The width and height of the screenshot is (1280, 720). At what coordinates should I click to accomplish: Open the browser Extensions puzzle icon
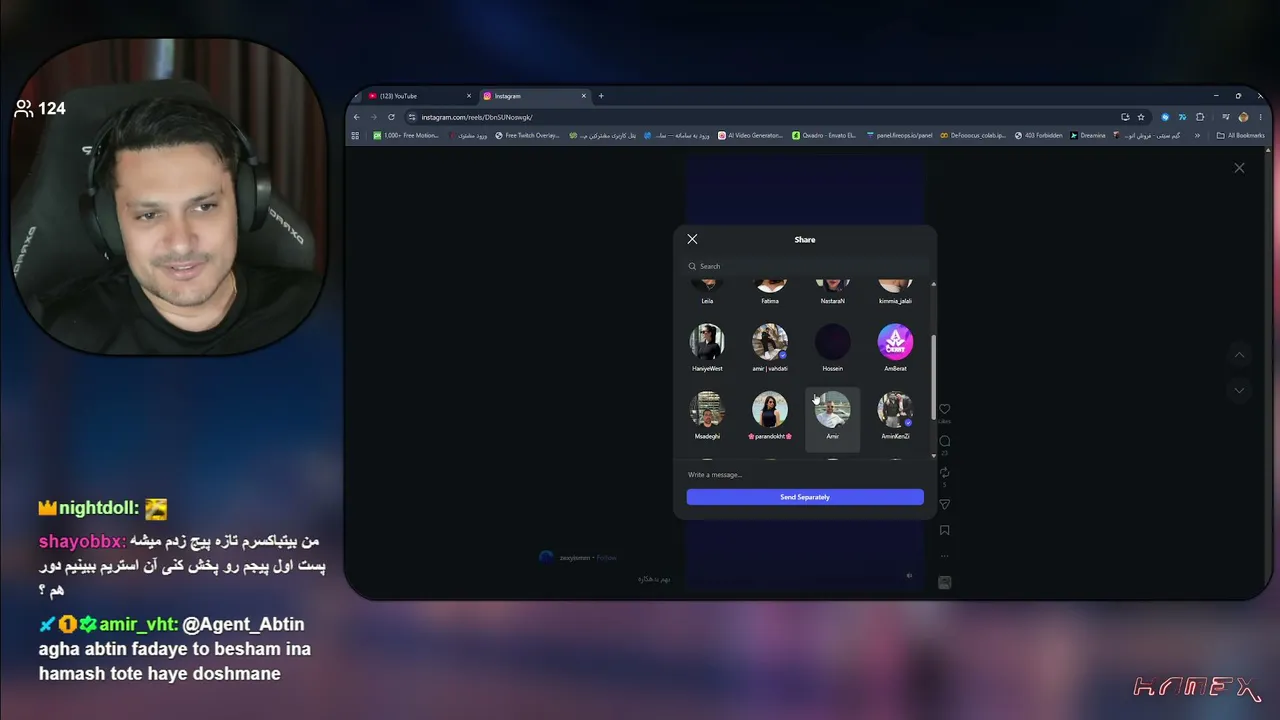tap(1200, 117)
